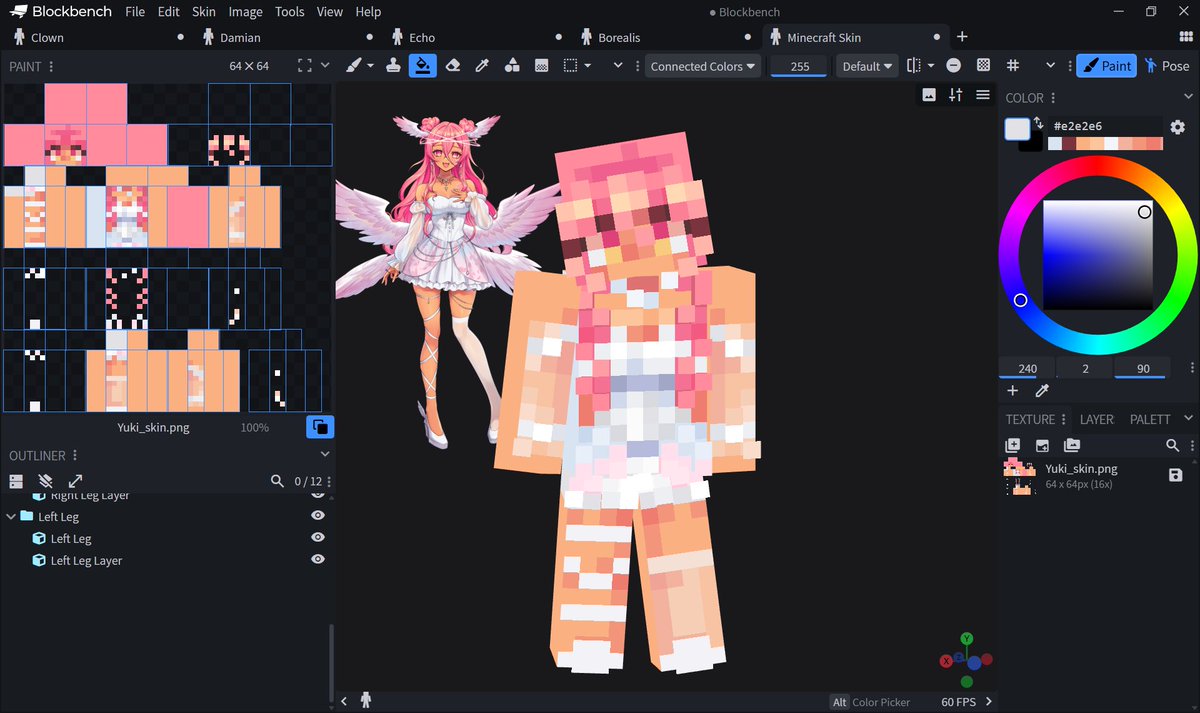This screenshot has height=713, width=1200.
Task: Toggle the painting checkerboard icon
Action: [983, 66]
